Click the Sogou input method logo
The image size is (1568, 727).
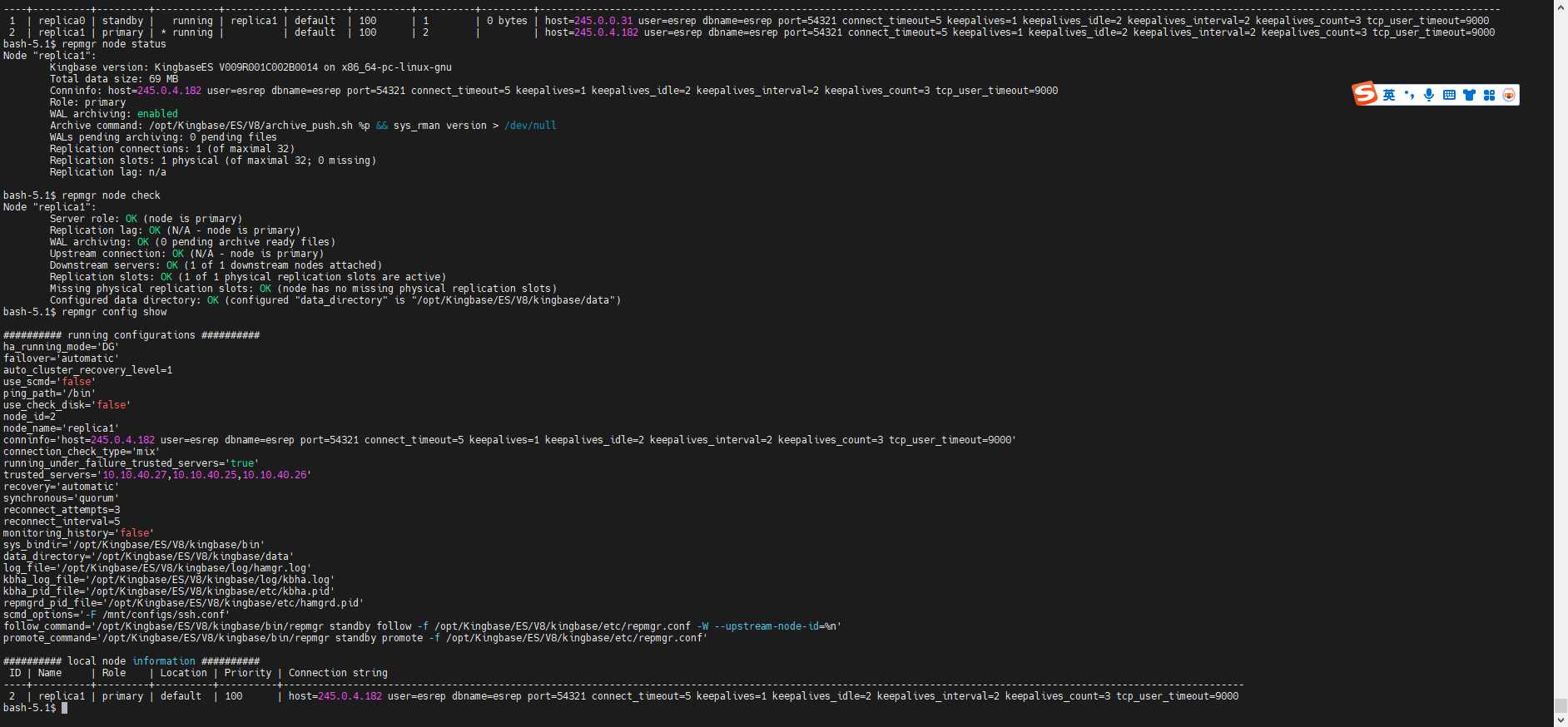tap(1364, 94)
